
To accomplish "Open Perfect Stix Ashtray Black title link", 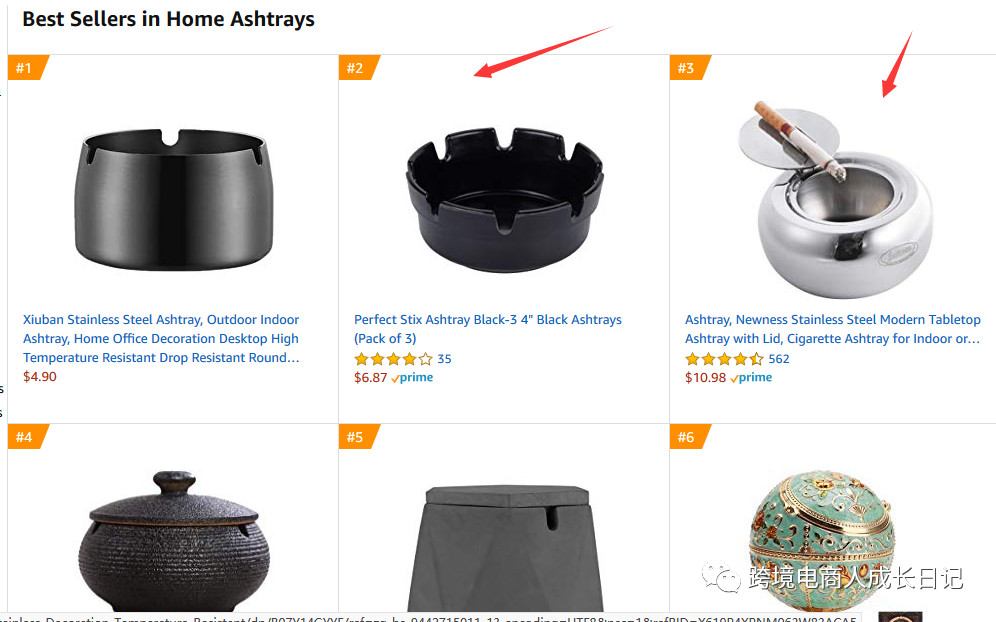I will coord(487,320).
